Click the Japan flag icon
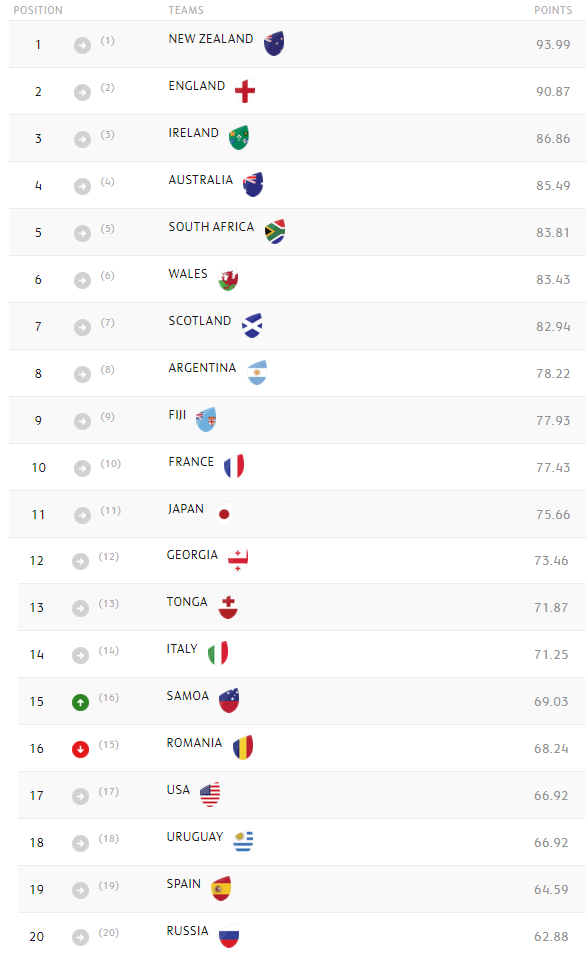This screenshot has height=974, width=586. 224,514
